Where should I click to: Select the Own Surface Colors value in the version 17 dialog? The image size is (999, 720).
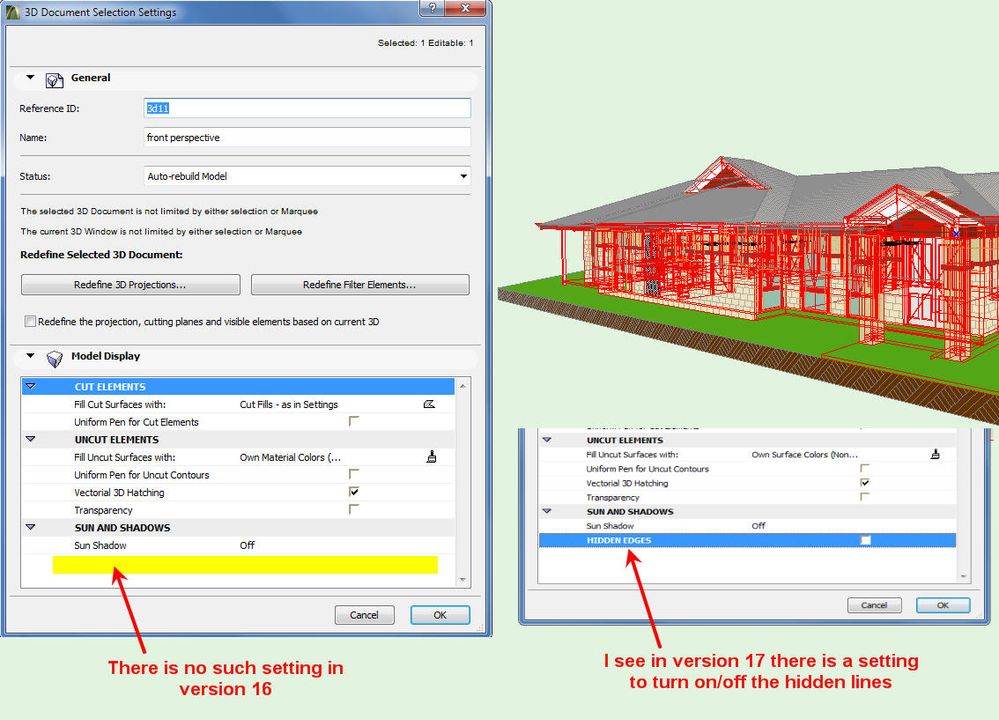(x=805, y=454)
